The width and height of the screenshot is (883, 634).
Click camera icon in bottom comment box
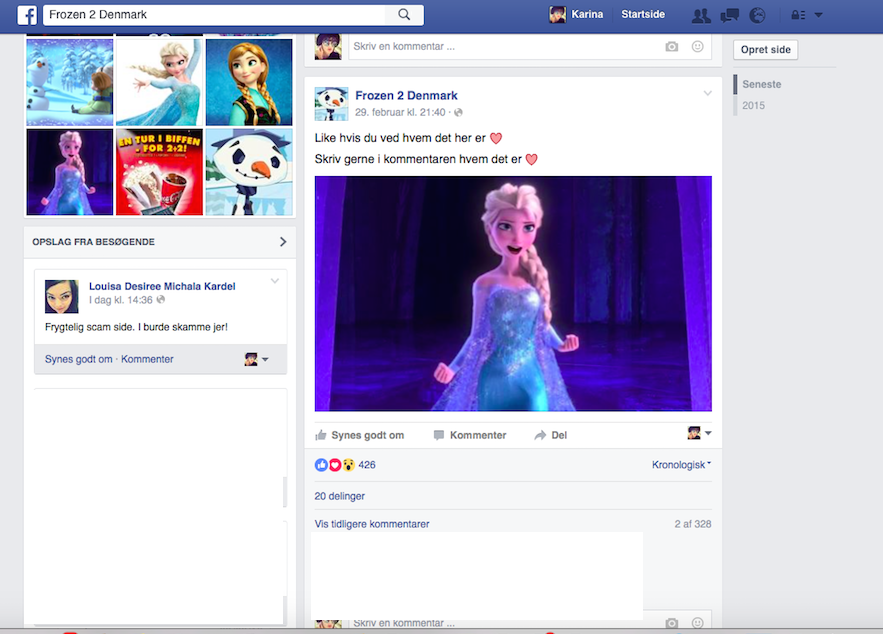671,623
